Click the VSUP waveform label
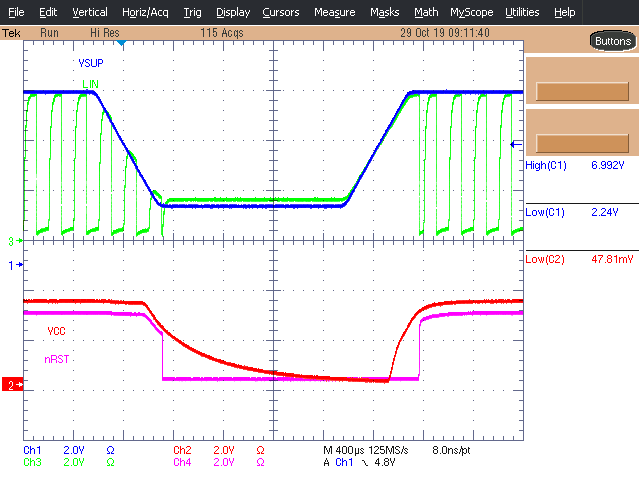This screenshot has height=480, width=640. point(91,63)
